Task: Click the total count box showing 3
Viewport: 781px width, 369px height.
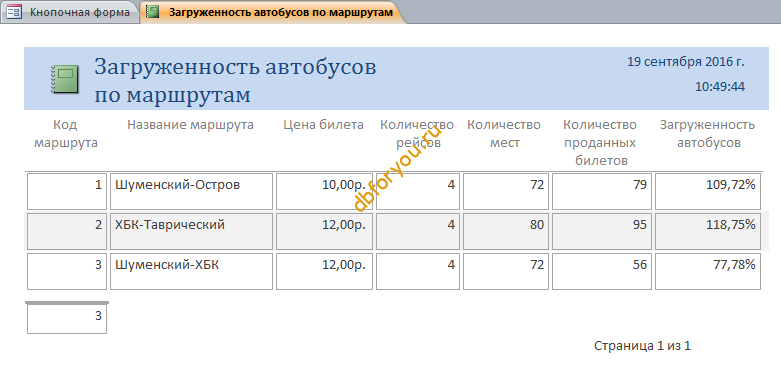Action: point(67,319)
